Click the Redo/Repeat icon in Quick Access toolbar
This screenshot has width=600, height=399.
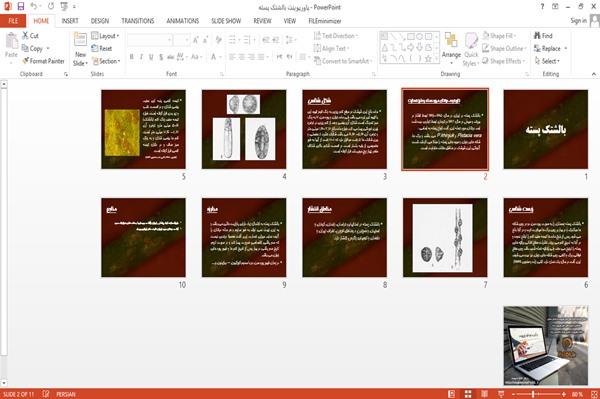(51, 6)
